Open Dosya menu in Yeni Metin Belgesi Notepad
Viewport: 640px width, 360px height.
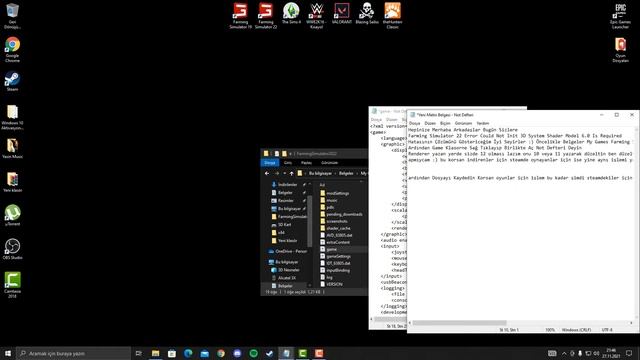click(414, 123)
